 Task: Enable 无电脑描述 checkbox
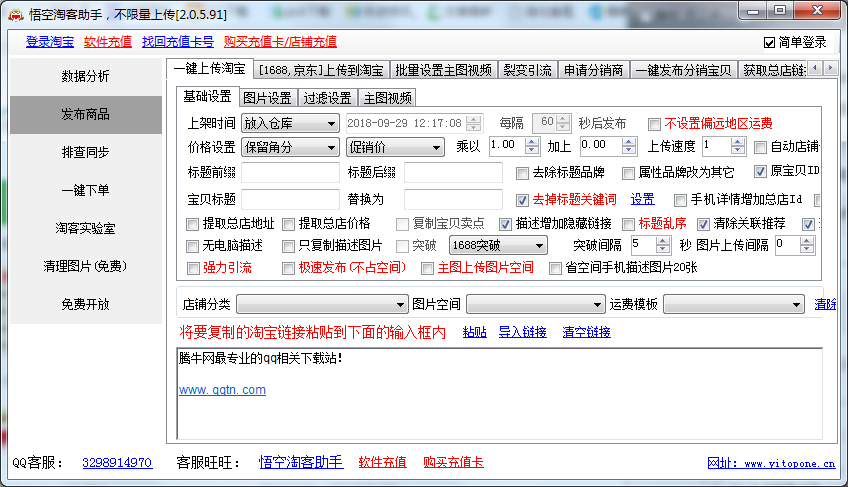(x=192, y=246)
